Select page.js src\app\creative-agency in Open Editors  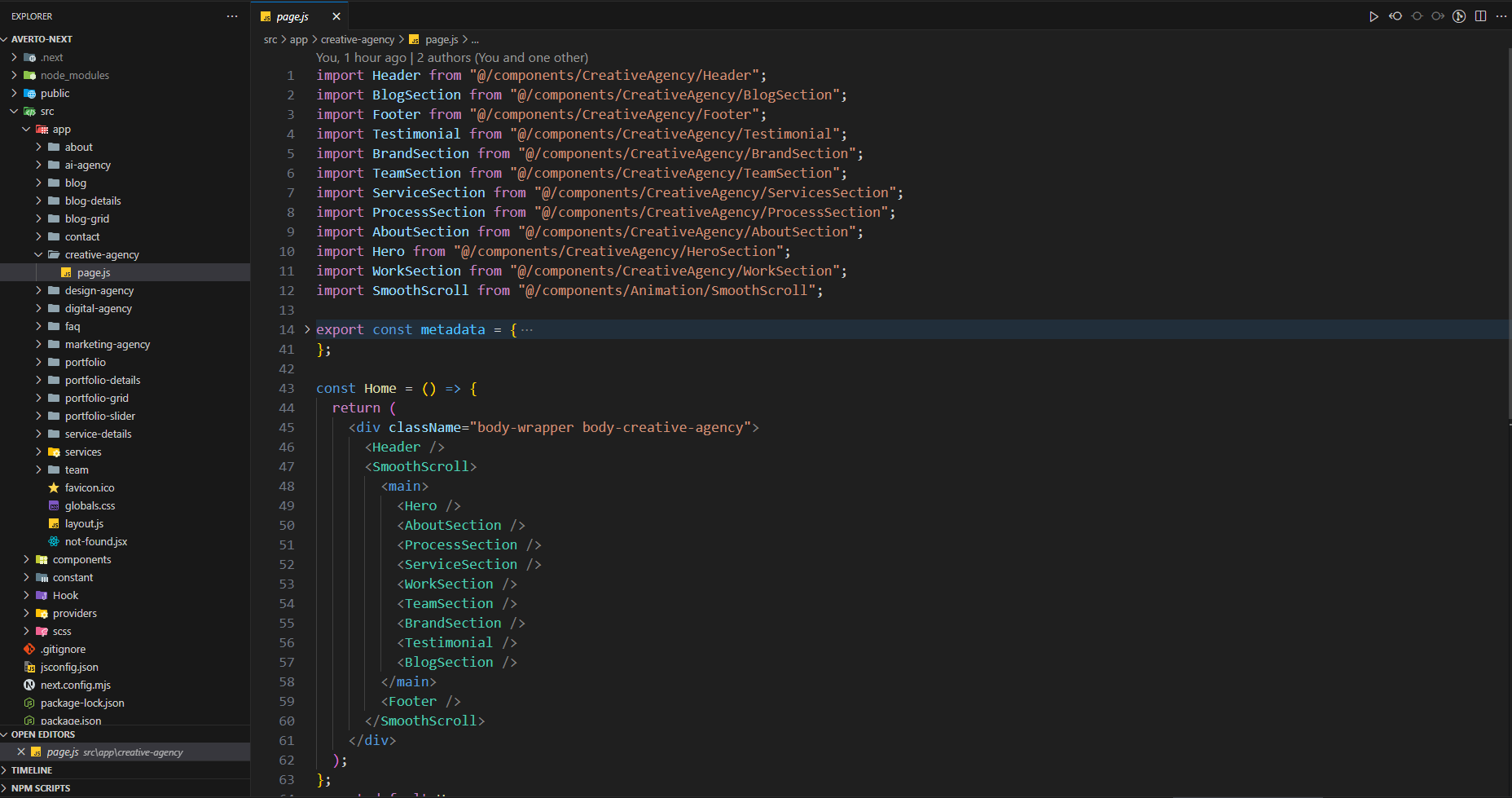coord(125,752)
